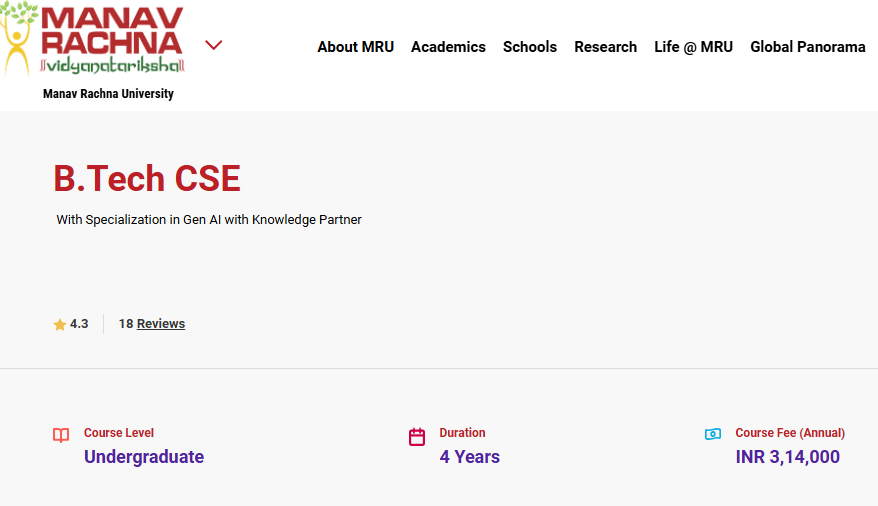Image resolution: width=878 pixels, height=506 pixels.
Task: Click the Duration calendar icon
Action: click(417, 437)
